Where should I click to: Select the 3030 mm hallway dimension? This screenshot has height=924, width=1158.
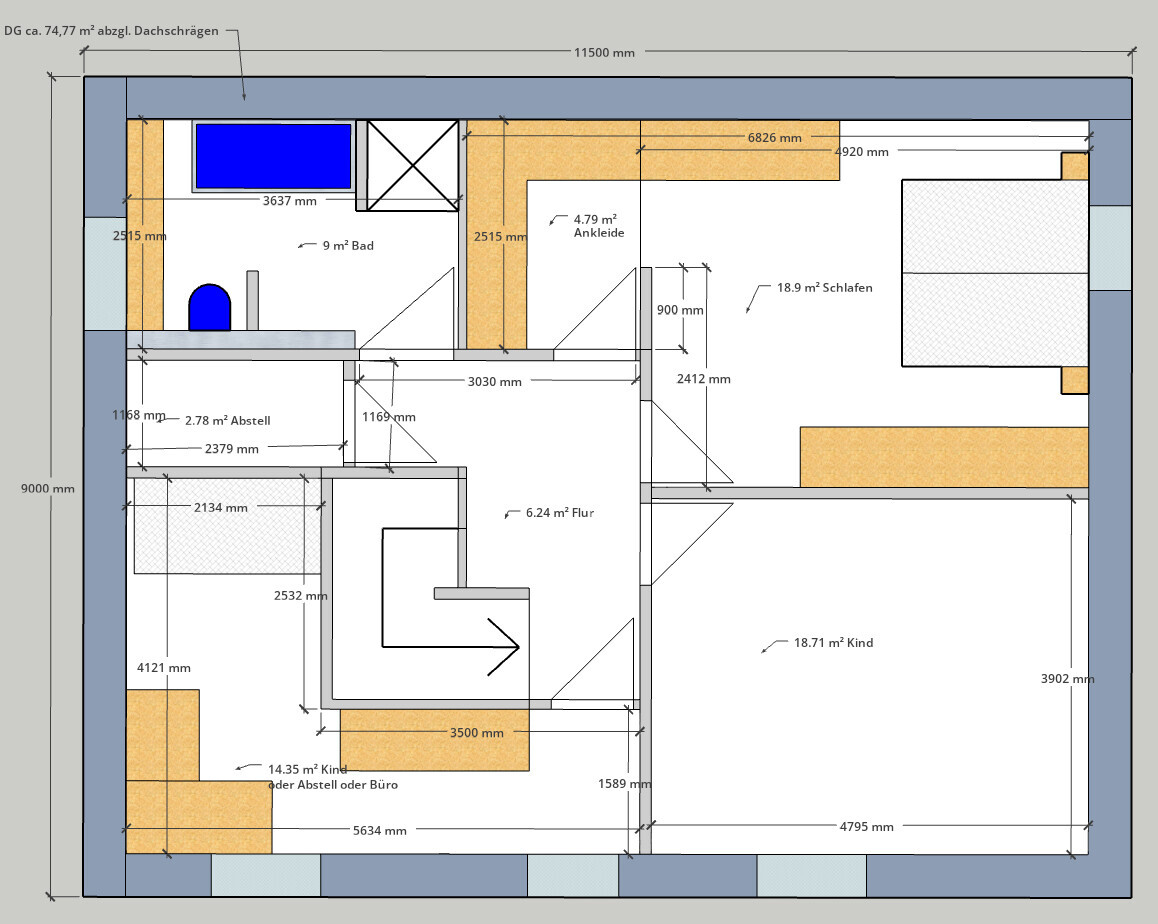[495, 382]
